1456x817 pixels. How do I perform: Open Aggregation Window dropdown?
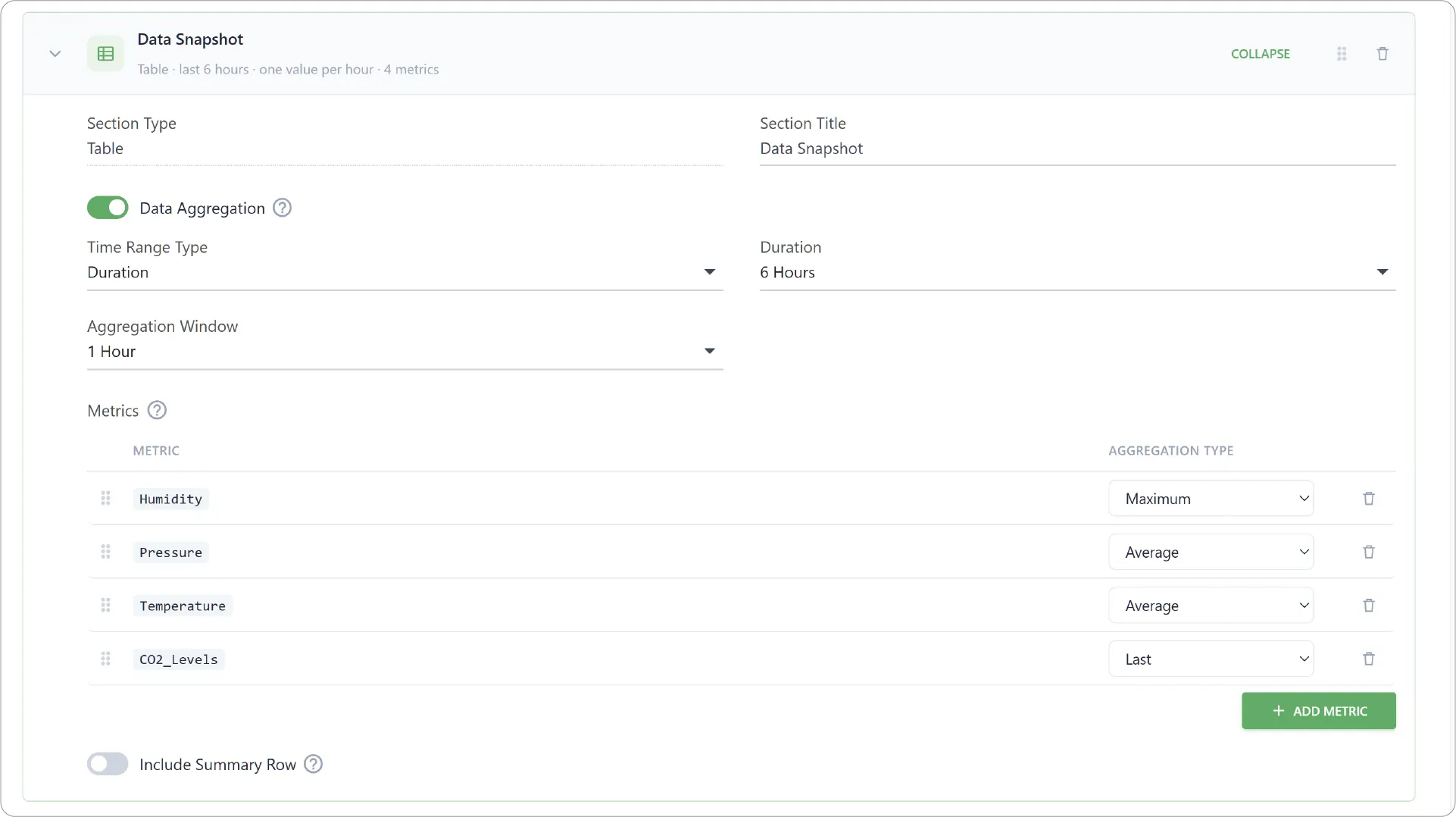(405, 352)
